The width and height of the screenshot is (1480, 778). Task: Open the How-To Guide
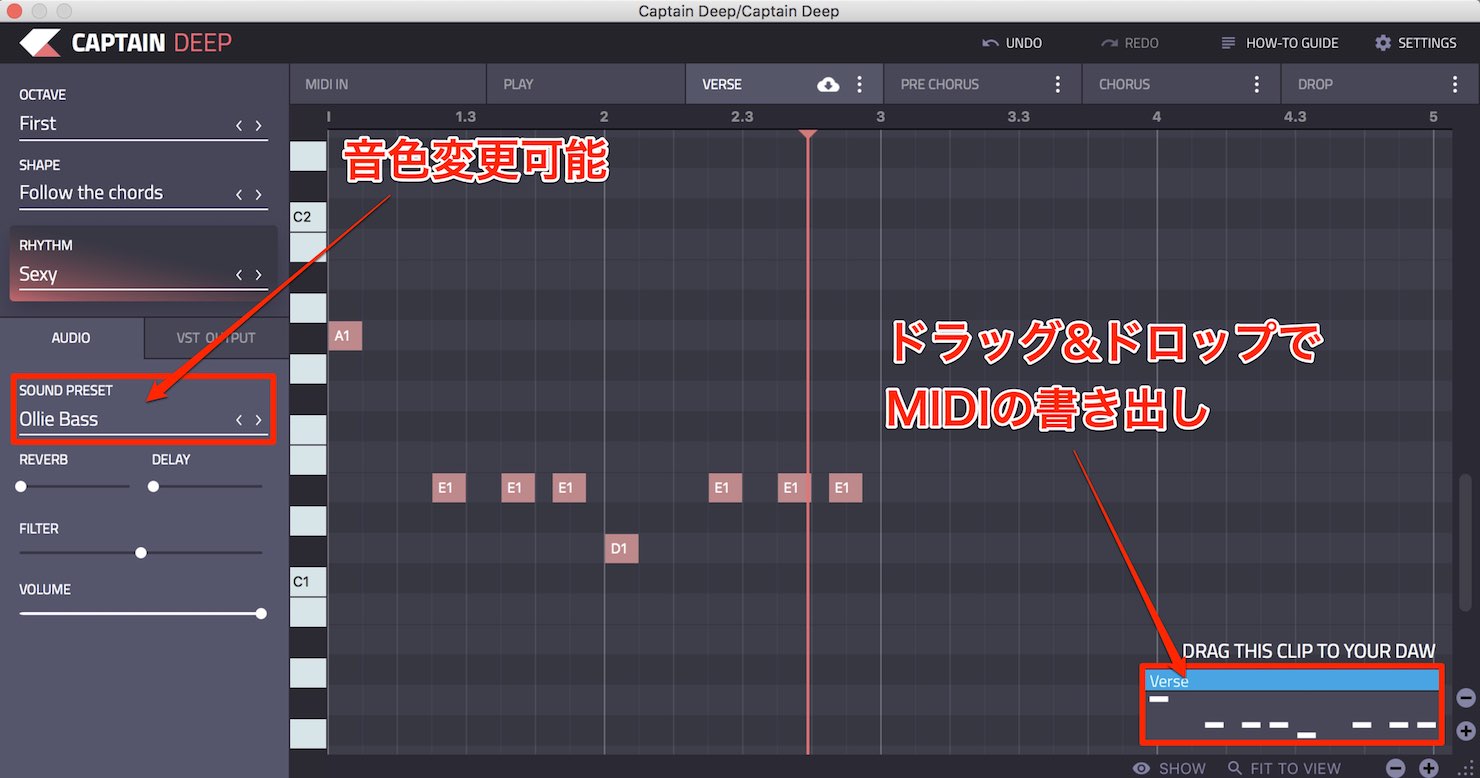1280,43
